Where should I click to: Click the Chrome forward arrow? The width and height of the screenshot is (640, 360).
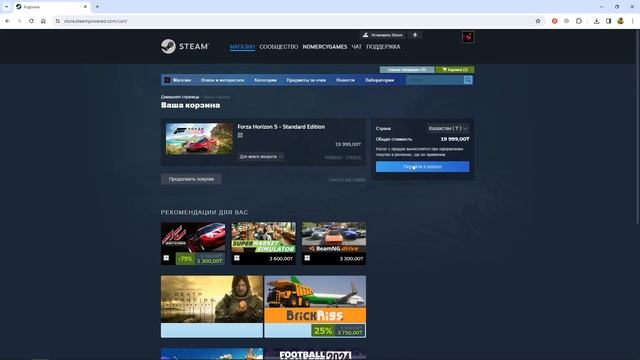click(19, 21)
